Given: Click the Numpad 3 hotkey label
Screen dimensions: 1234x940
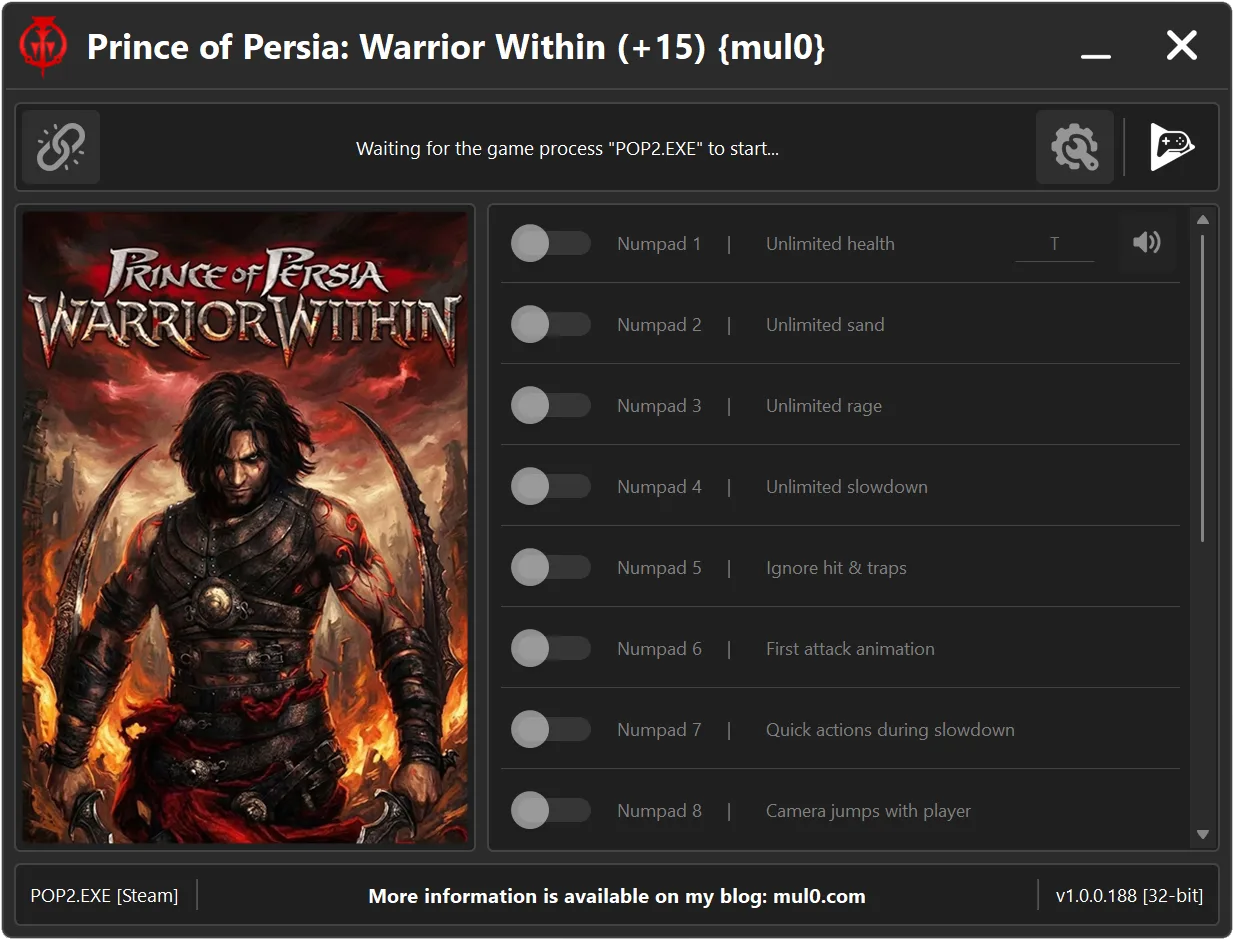Looking at the screenshot, I should tap(659, 405).
